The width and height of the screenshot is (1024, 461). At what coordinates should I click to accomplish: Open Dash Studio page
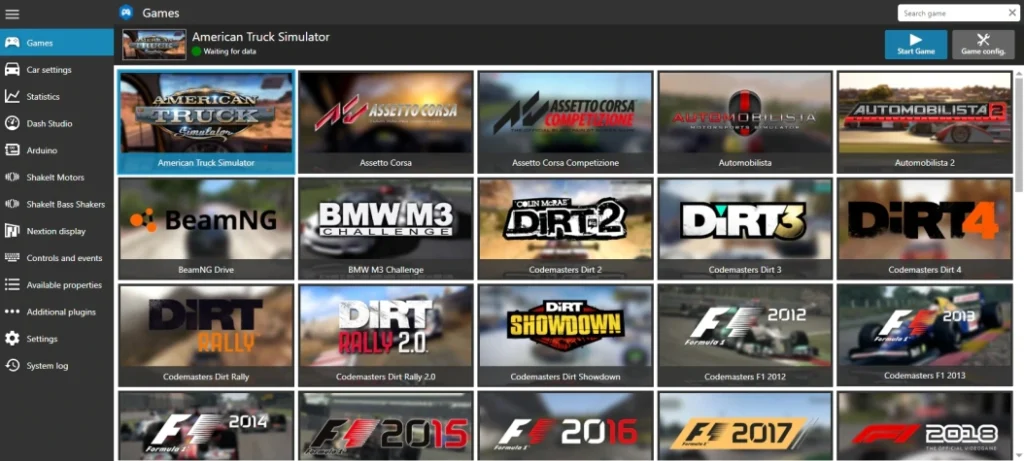(50, 123)
